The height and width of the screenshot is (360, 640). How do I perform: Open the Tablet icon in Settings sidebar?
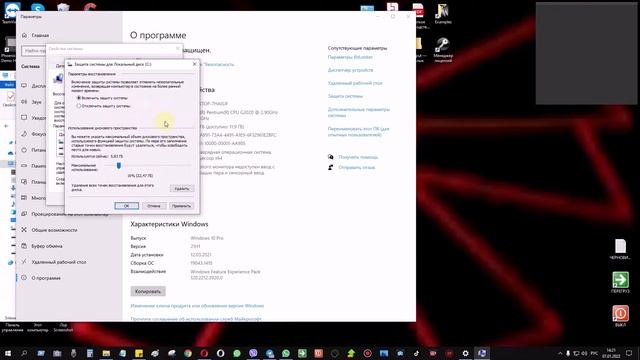pyautogui.click(x=24, y=182)
